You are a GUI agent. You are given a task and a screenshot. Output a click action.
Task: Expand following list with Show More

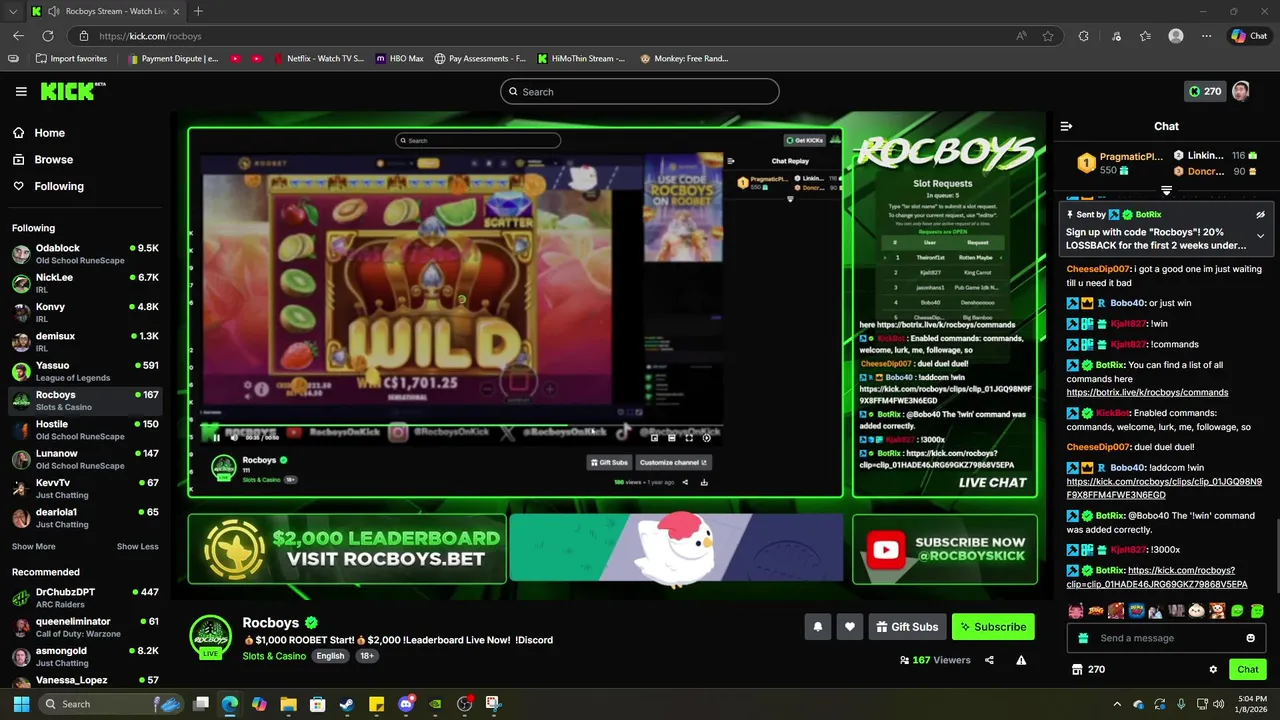point(33,547)
